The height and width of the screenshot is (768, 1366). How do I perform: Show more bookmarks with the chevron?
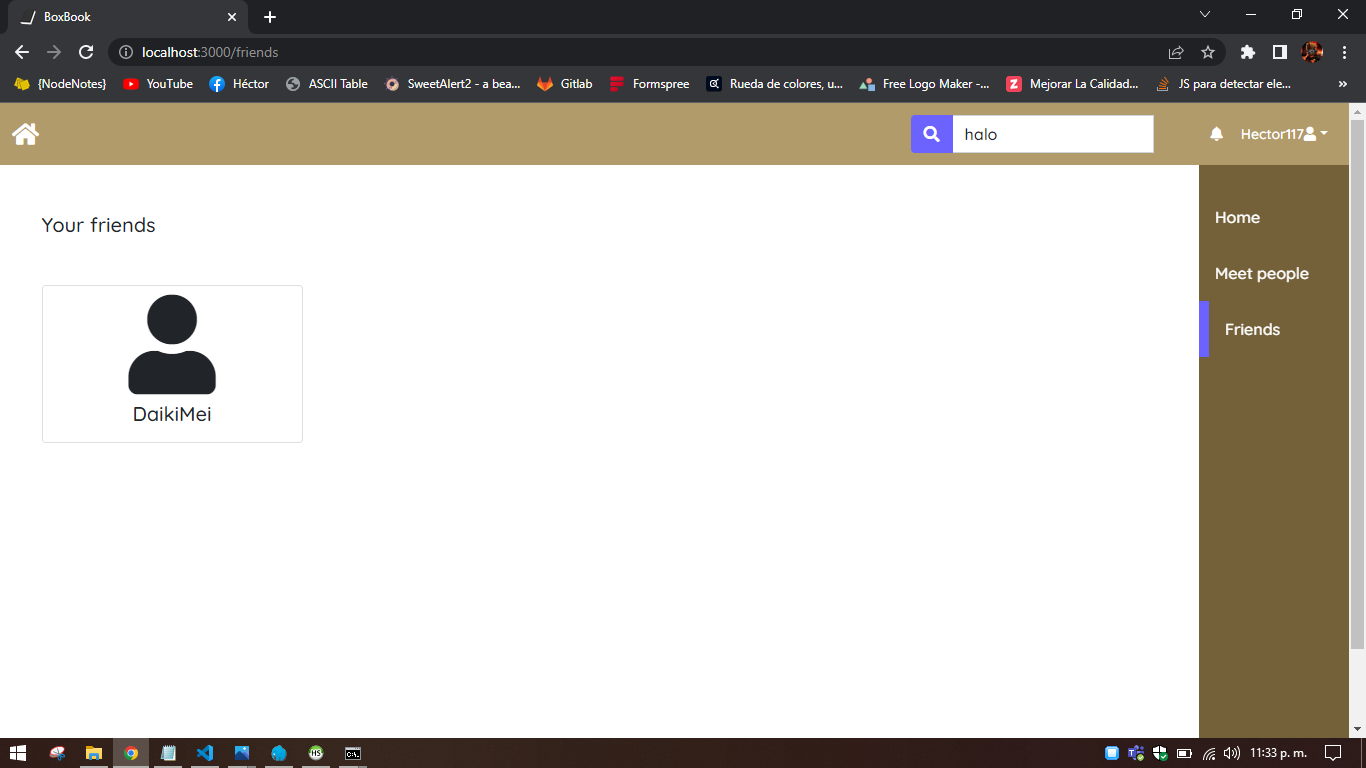[x=1342, y=84]
